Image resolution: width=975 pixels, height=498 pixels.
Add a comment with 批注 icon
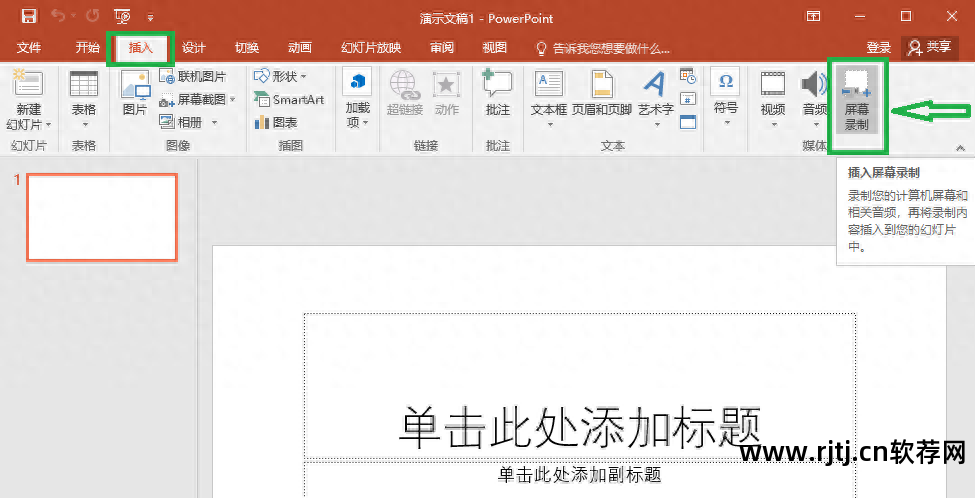pyautogui.click(x=497, y=95)
